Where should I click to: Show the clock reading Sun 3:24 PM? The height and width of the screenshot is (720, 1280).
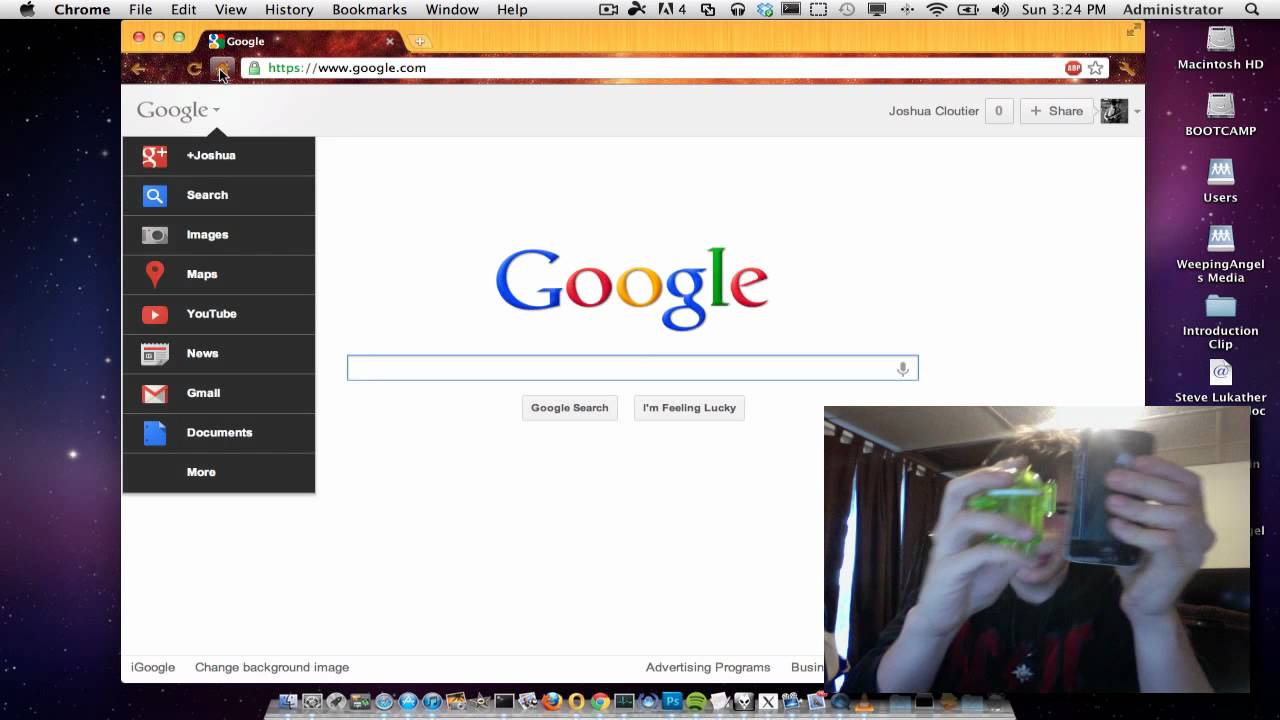pos(1066,9)
